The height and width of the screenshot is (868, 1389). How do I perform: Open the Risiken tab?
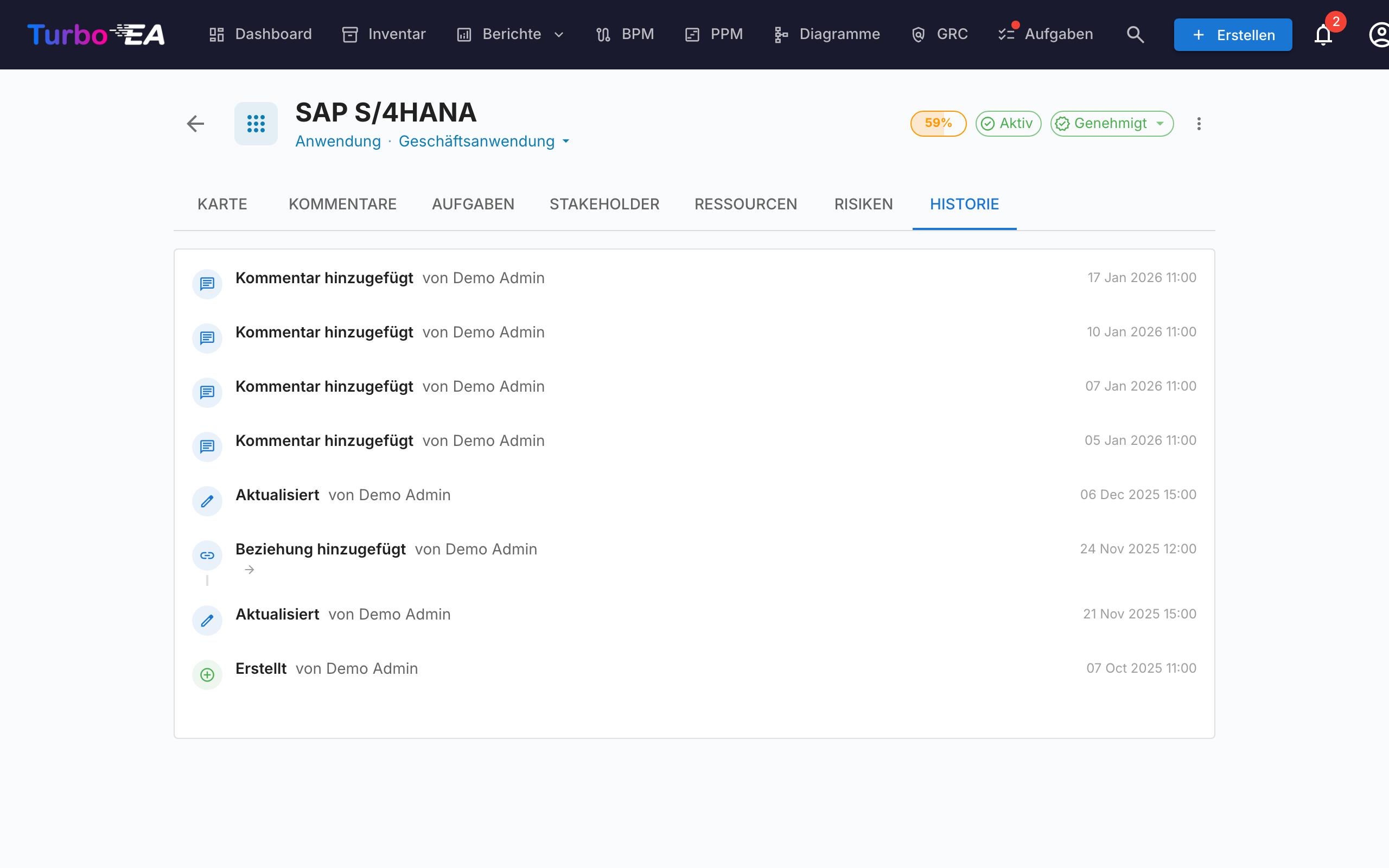coord(863,205)
